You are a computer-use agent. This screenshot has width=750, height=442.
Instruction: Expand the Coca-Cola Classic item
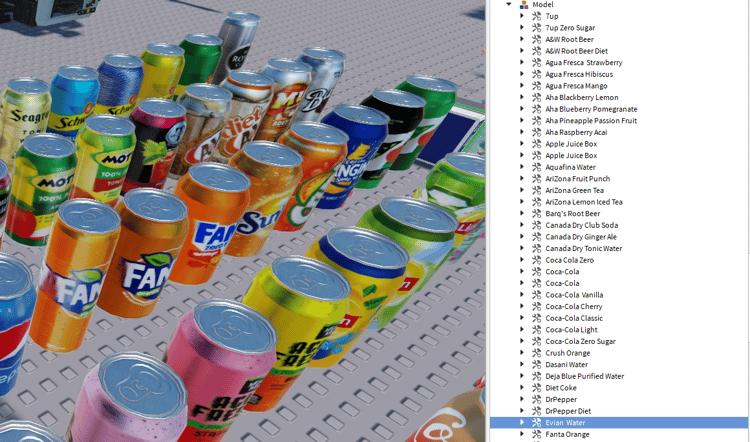[522, 318]
